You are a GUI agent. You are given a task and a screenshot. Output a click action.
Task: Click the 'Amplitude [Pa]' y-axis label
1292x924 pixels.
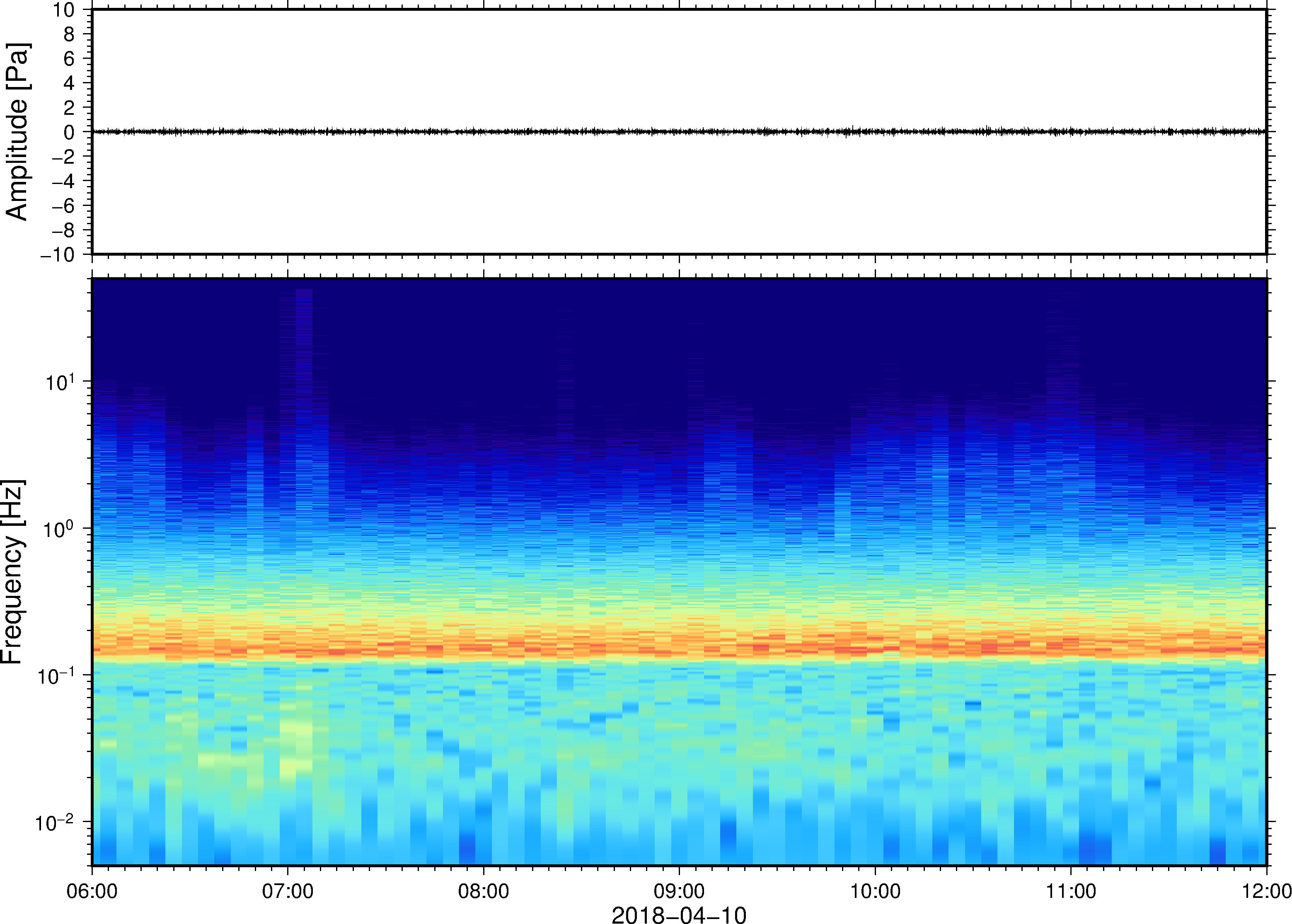click(x=17, y=131)
